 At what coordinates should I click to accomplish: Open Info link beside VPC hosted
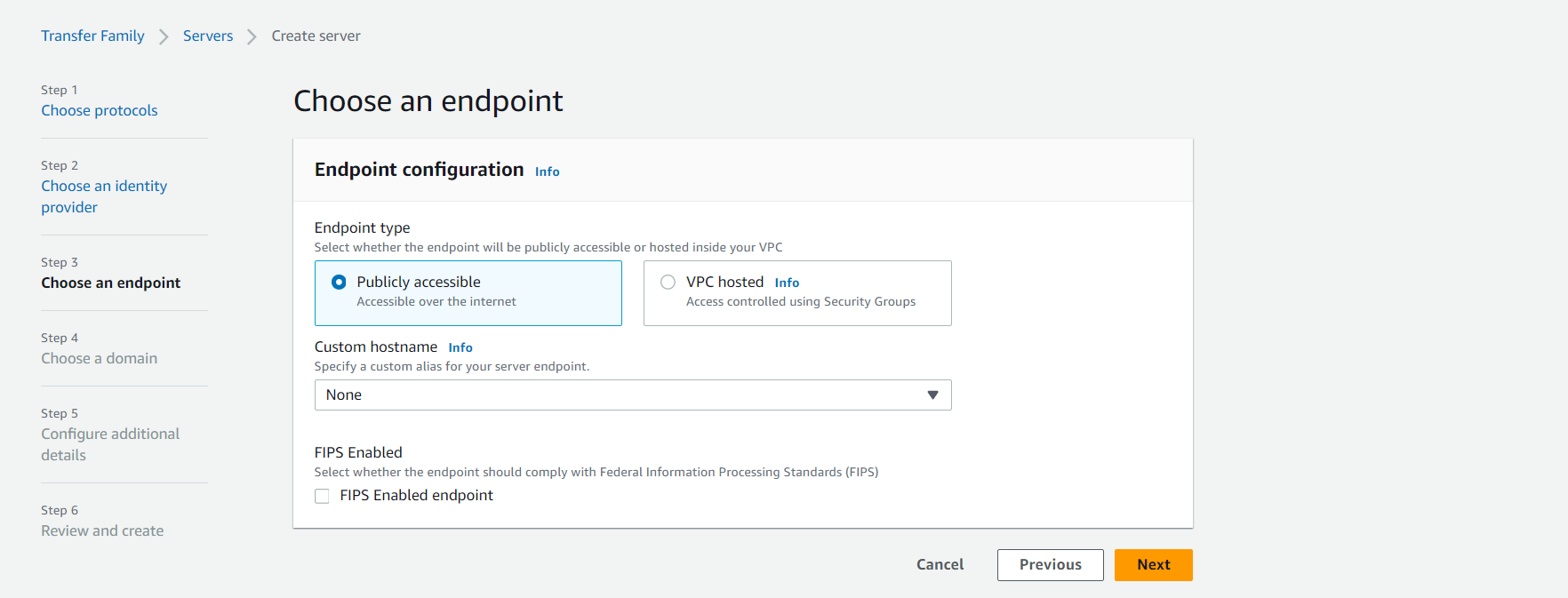point(787,283)
